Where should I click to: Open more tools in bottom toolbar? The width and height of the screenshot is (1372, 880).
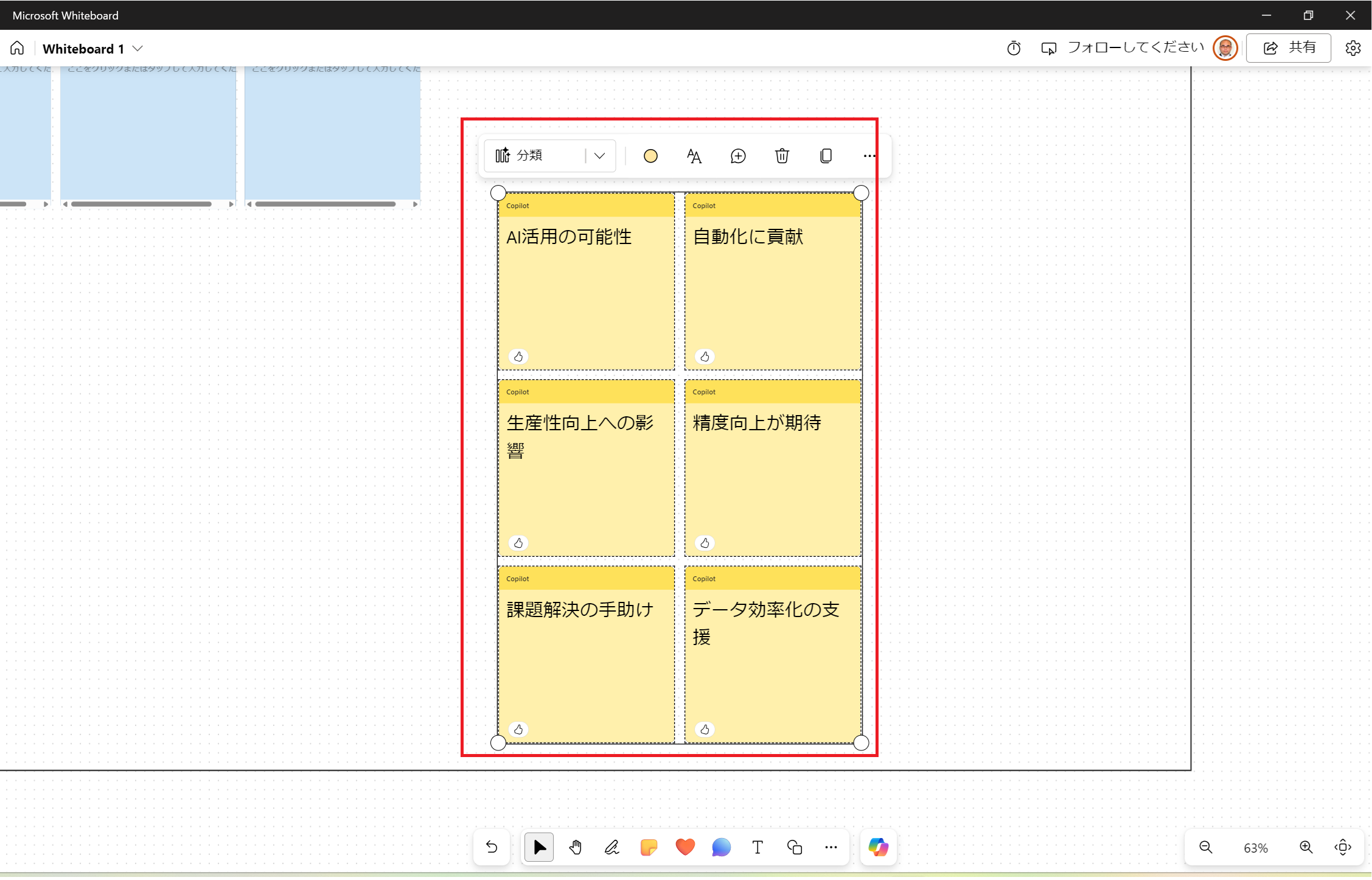click(831, 847)
